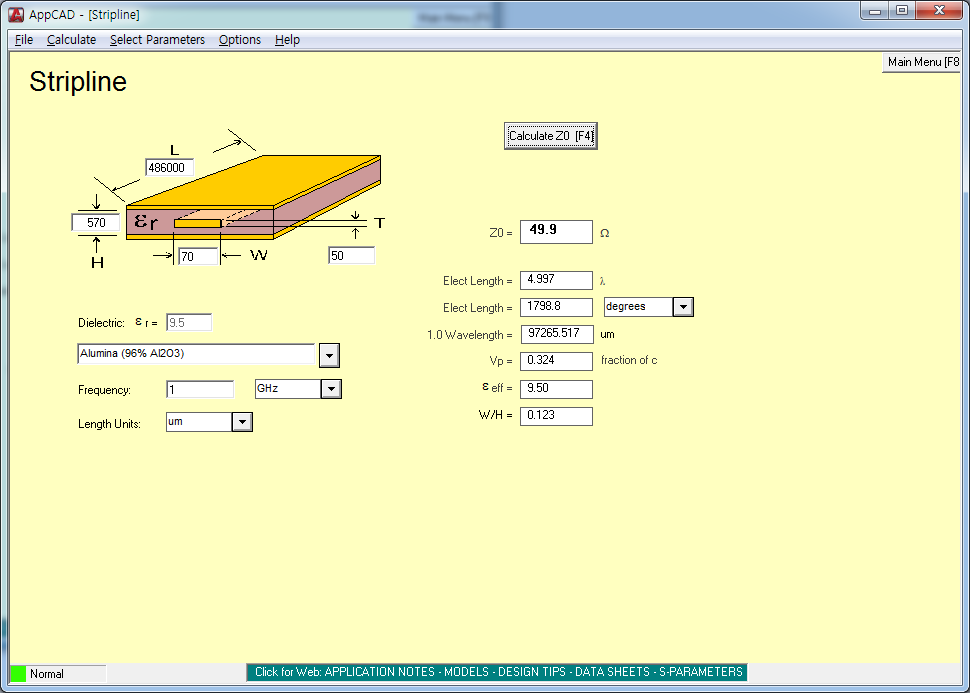This screenshot has width=970, height=693.
Task: Click the height H input field
Action: tap(96, 223)
